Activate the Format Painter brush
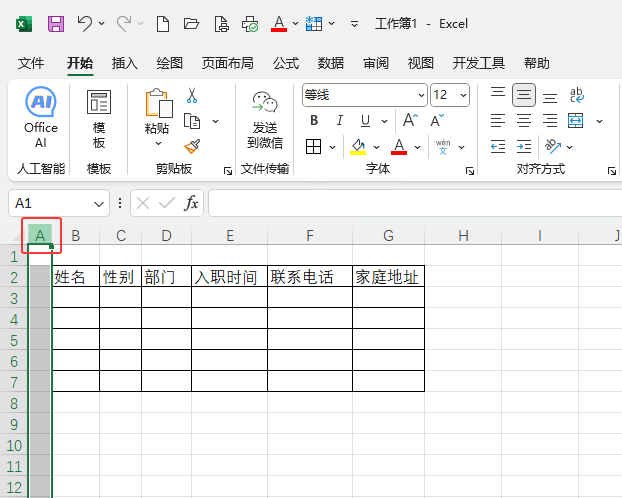The image size is (622, 498). point(192,146)
